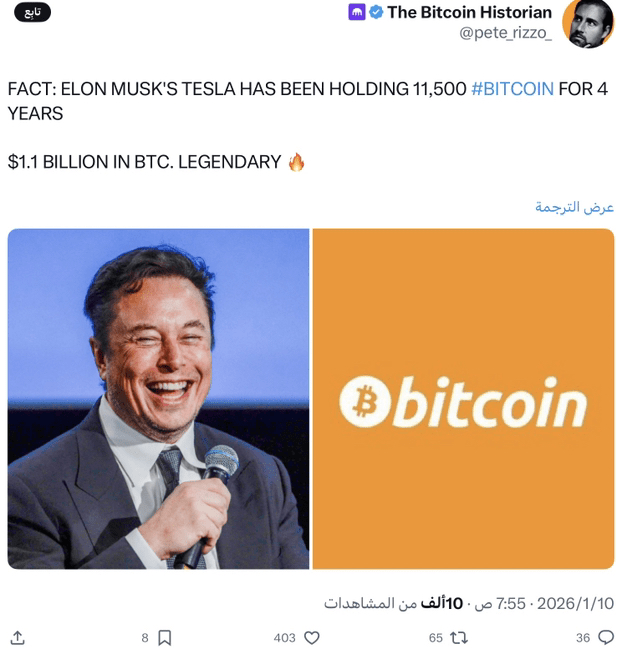622x654 pixels.
Task: Open @pete_rizzo_ handle
Action: pos(505,33)
